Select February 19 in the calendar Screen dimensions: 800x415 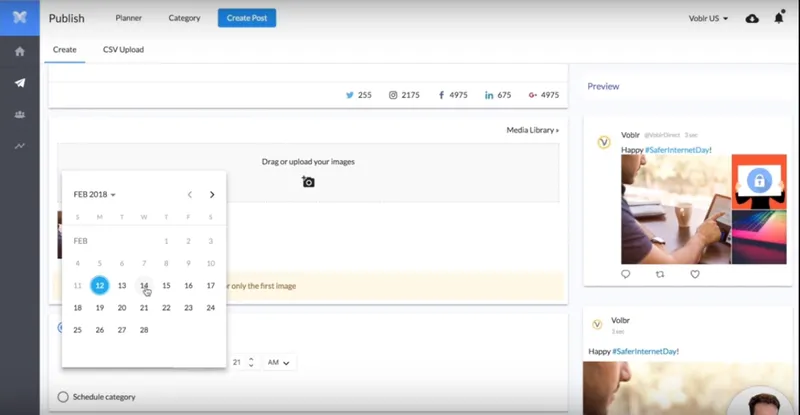pos(99,308)
